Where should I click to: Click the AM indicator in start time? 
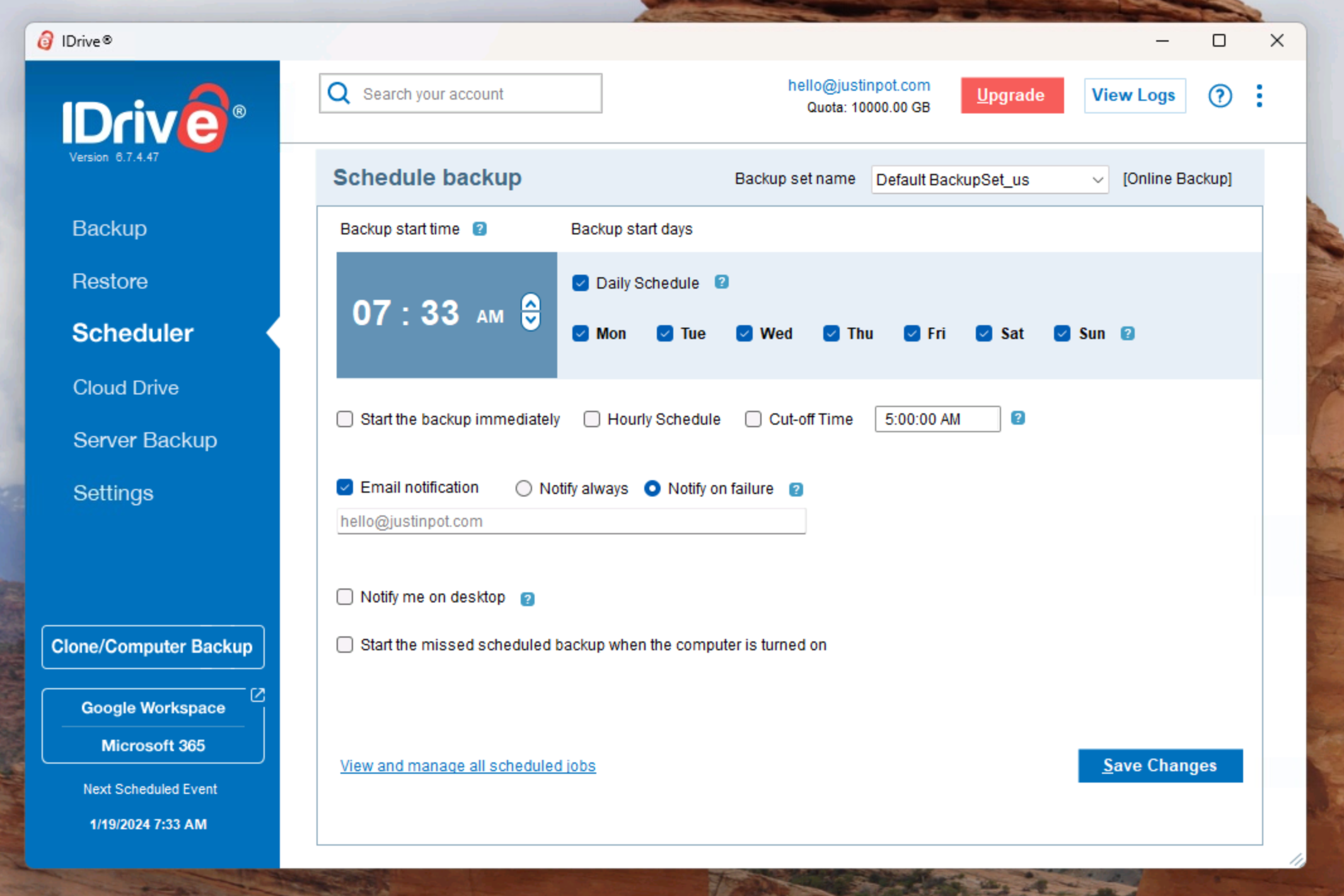[490, 316]
